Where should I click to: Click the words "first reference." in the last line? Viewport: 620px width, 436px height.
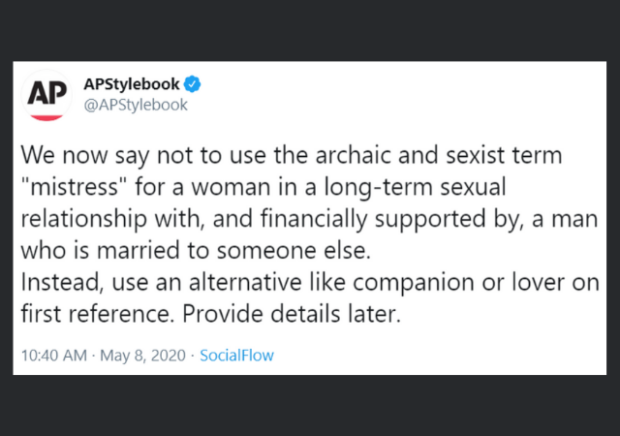(97, 314)
